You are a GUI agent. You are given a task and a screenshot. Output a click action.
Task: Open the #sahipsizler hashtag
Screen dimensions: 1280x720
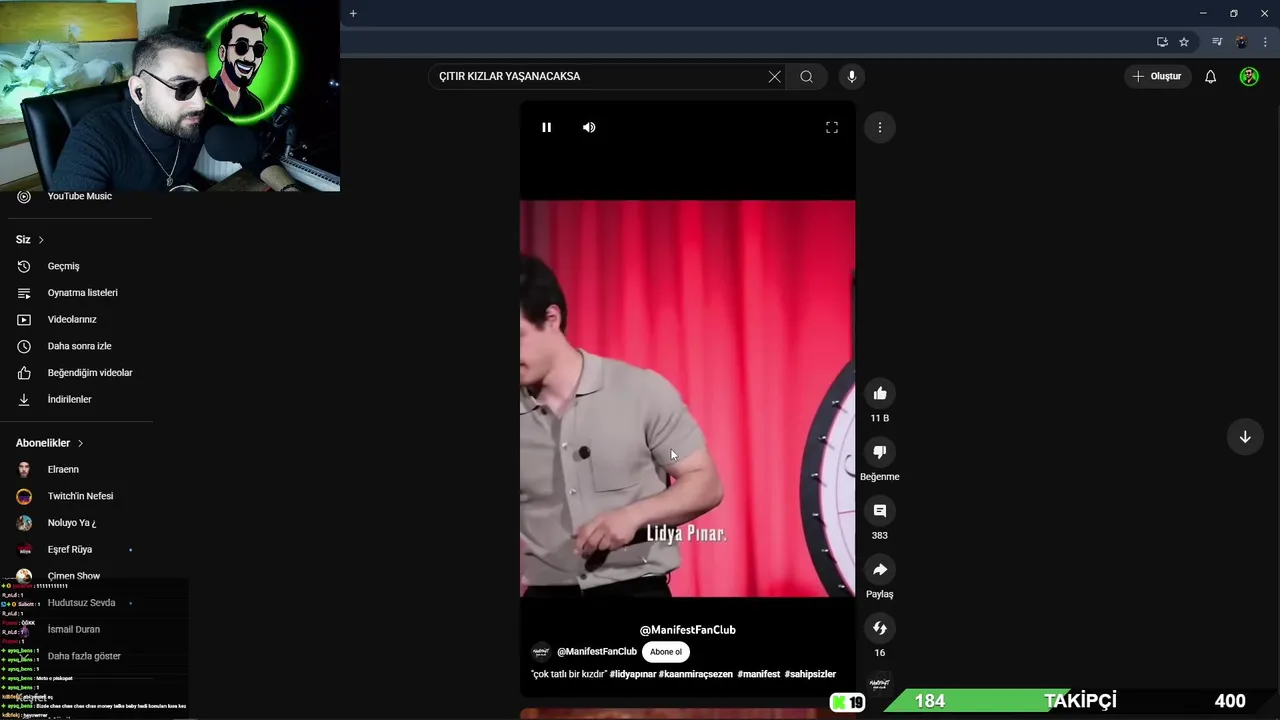tap(810, 674)
